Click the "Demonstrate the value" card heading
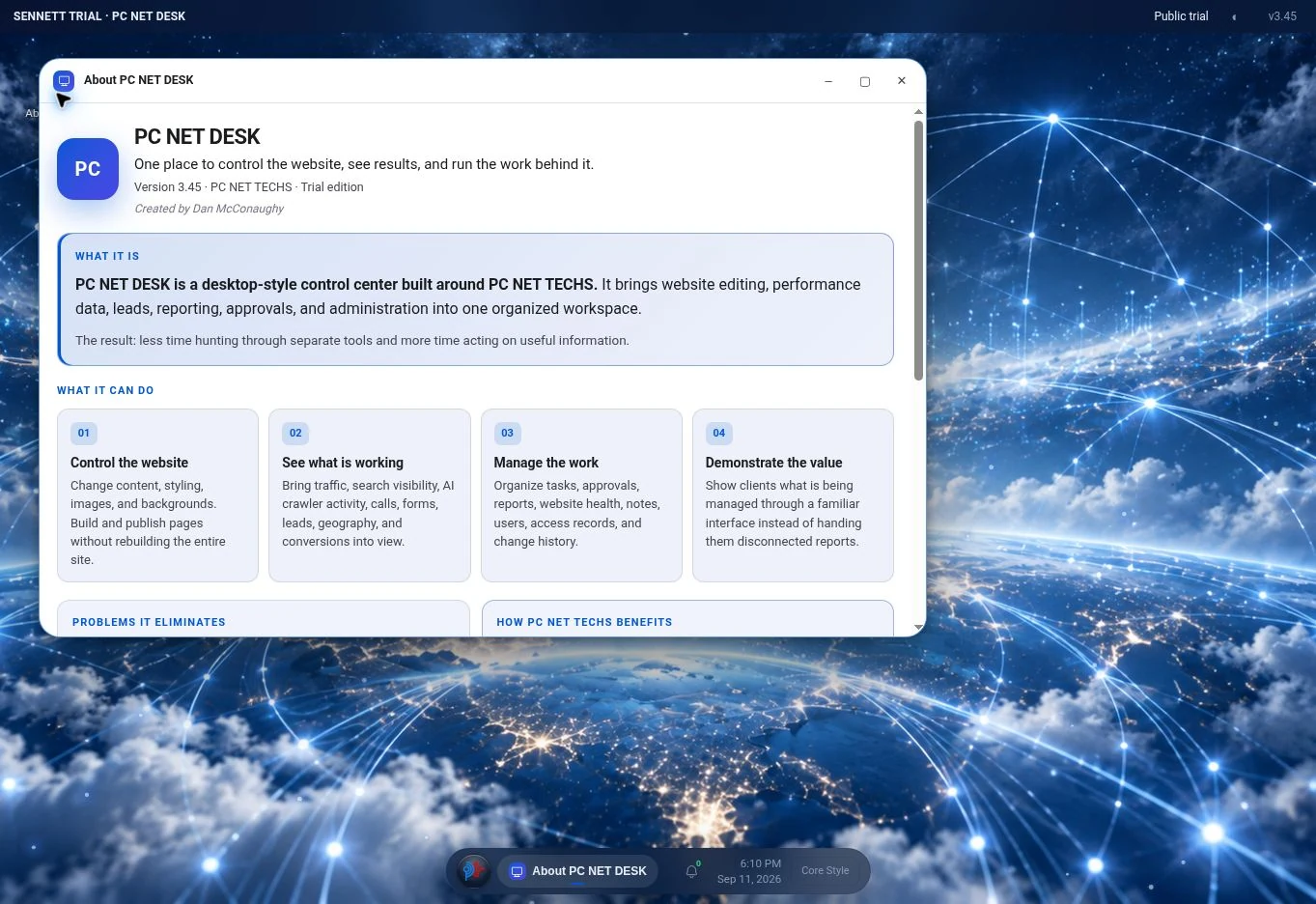1316x904 pixels. pos(774,463)
